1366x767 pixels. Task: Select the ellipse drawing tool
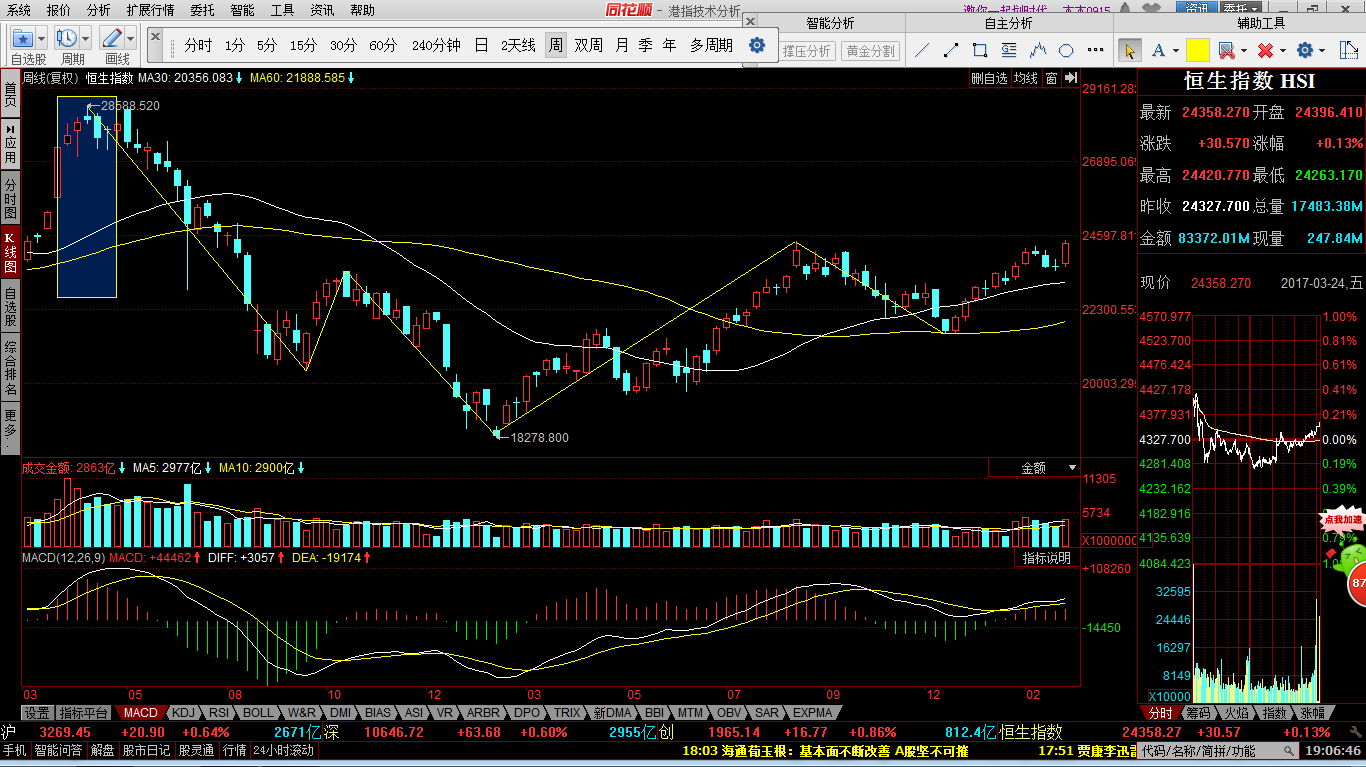(1066, 50)
